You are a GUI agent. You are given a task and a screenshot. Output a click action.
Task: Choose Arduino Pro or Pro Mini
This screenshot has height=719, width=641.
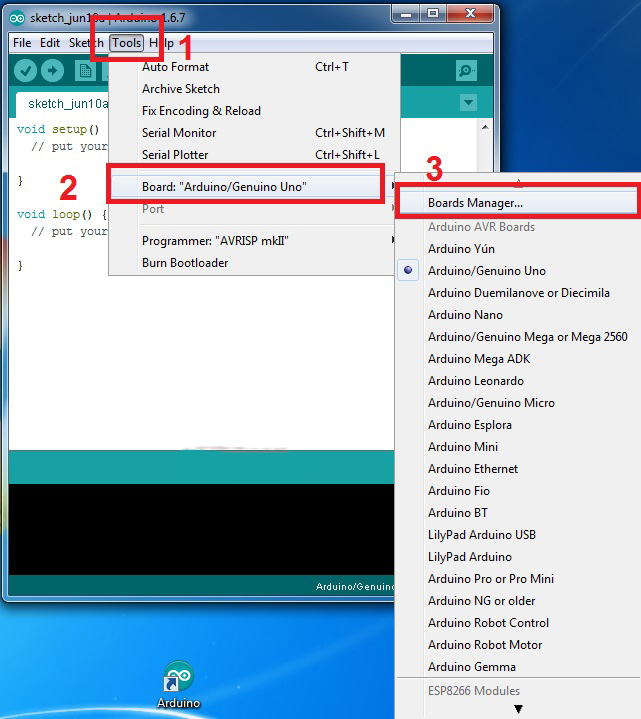pos(518,579)
